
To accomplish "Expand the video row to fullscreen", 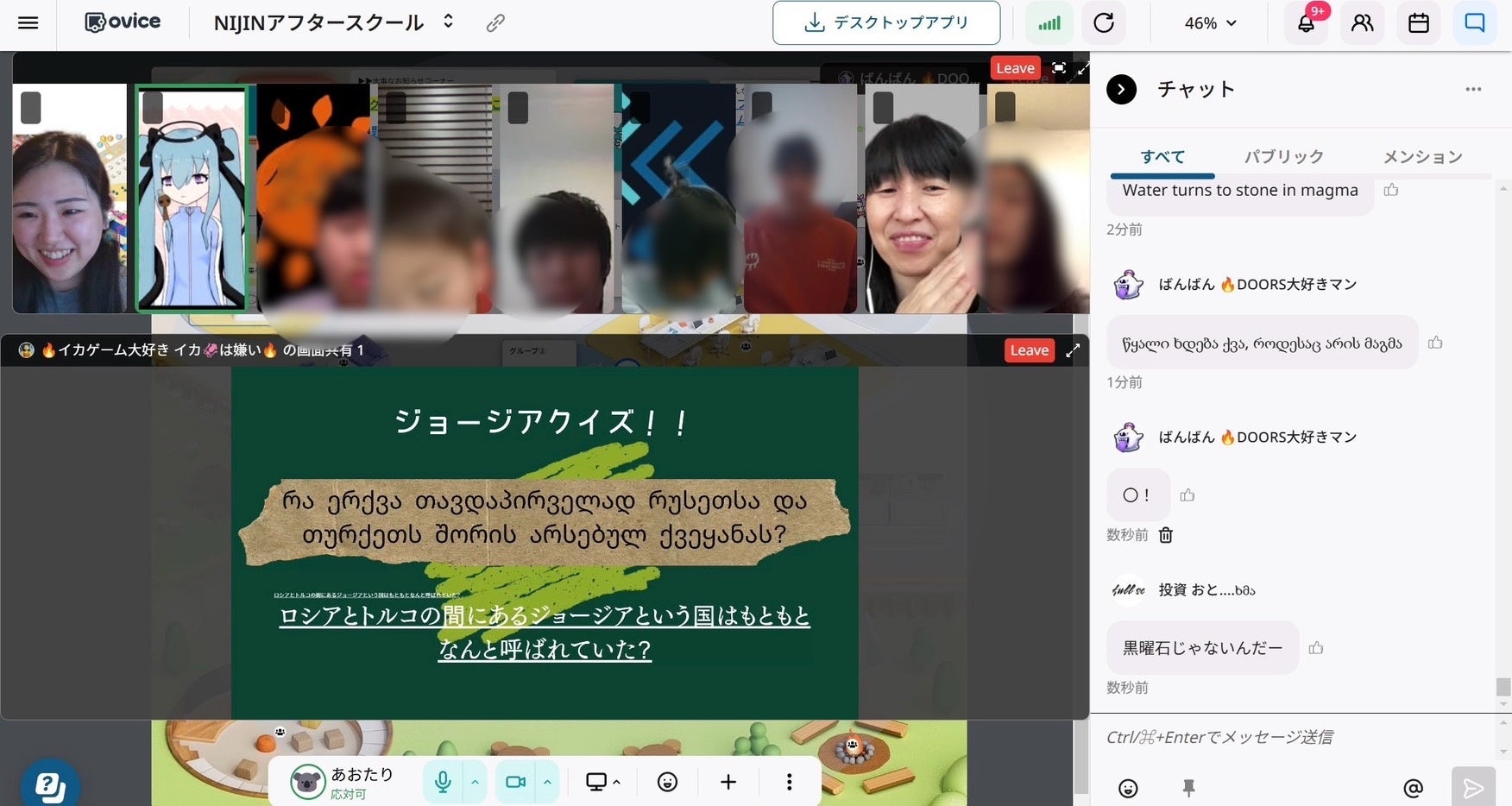I will 1082,68.
